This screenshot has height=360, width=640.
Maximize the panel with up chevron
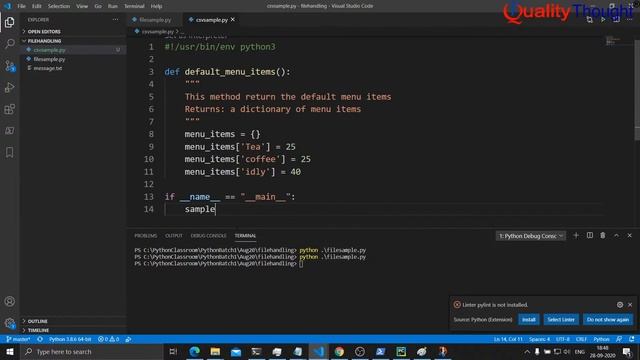tap(616, 236)
